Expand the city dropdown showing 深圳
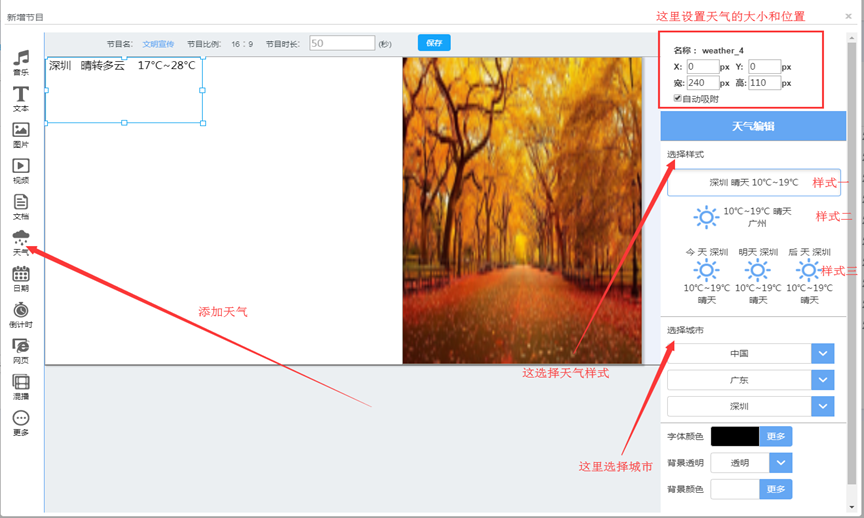 pyautogui.click(x=822, y=406)
